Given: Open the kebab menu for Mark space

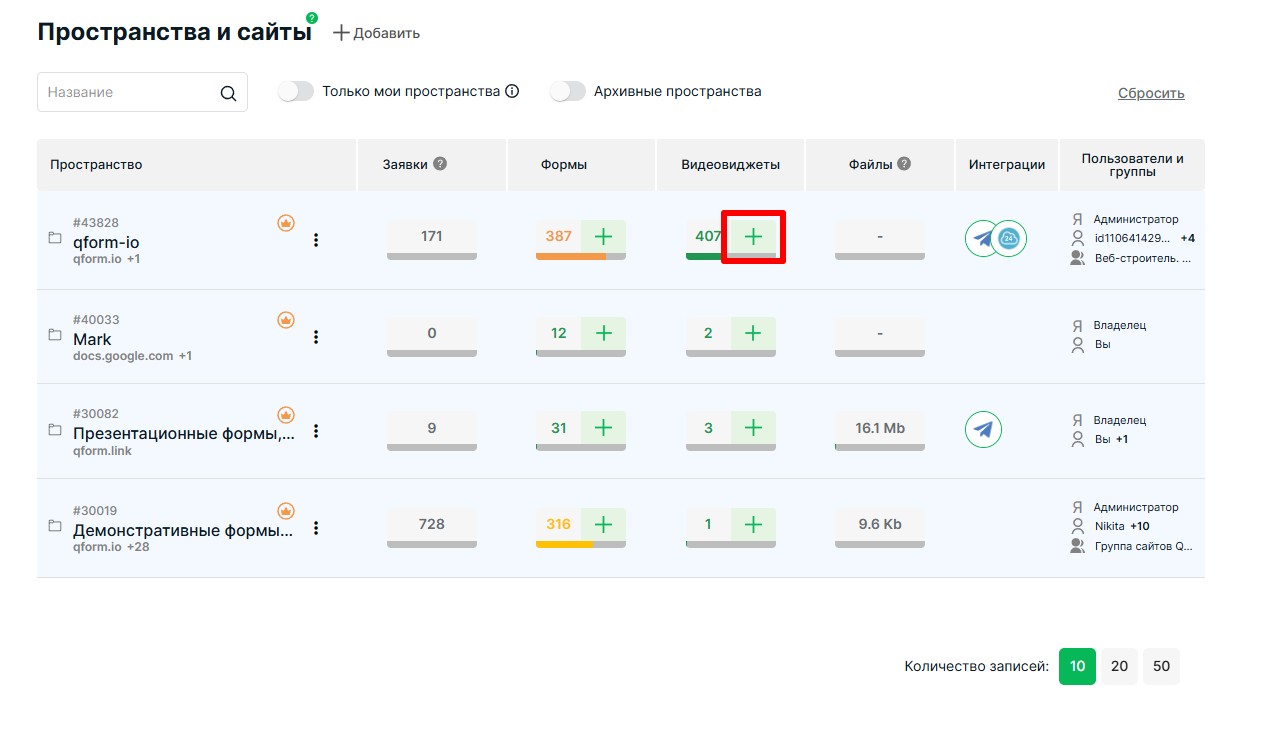Looking at the screenshot, I should (x=316, y=337).
